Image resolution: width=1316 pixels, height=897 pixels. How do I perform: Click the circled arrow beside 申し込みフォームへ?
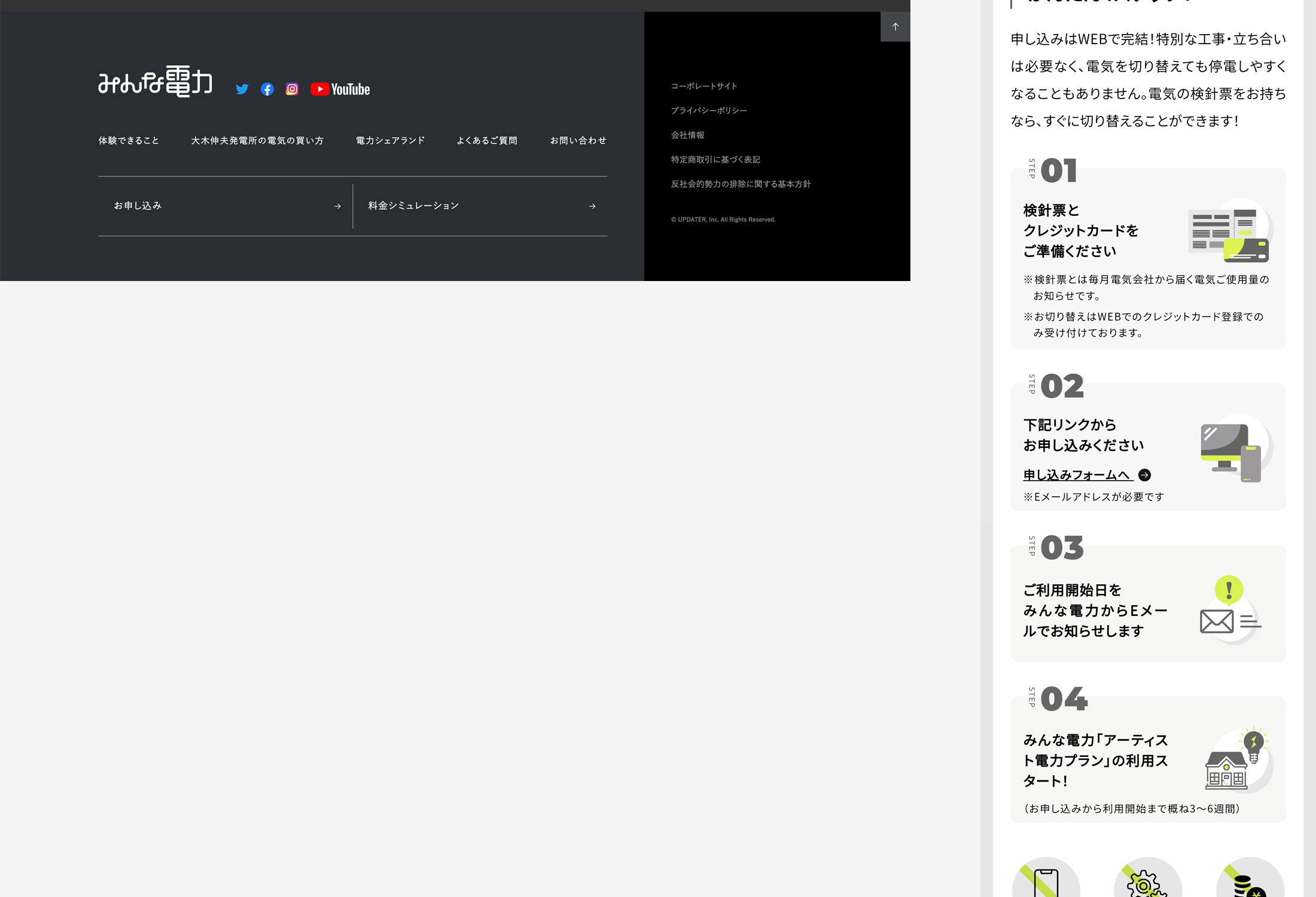click(x=1144, y=475)
